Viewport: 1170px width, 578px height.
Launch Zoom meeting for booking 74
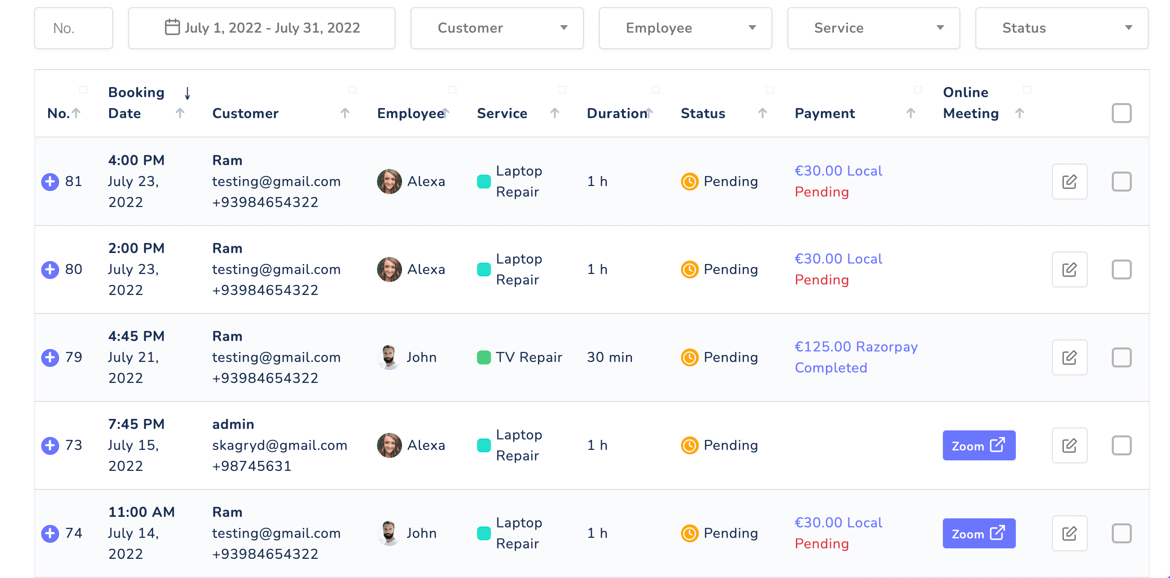[x=978, y=534]
